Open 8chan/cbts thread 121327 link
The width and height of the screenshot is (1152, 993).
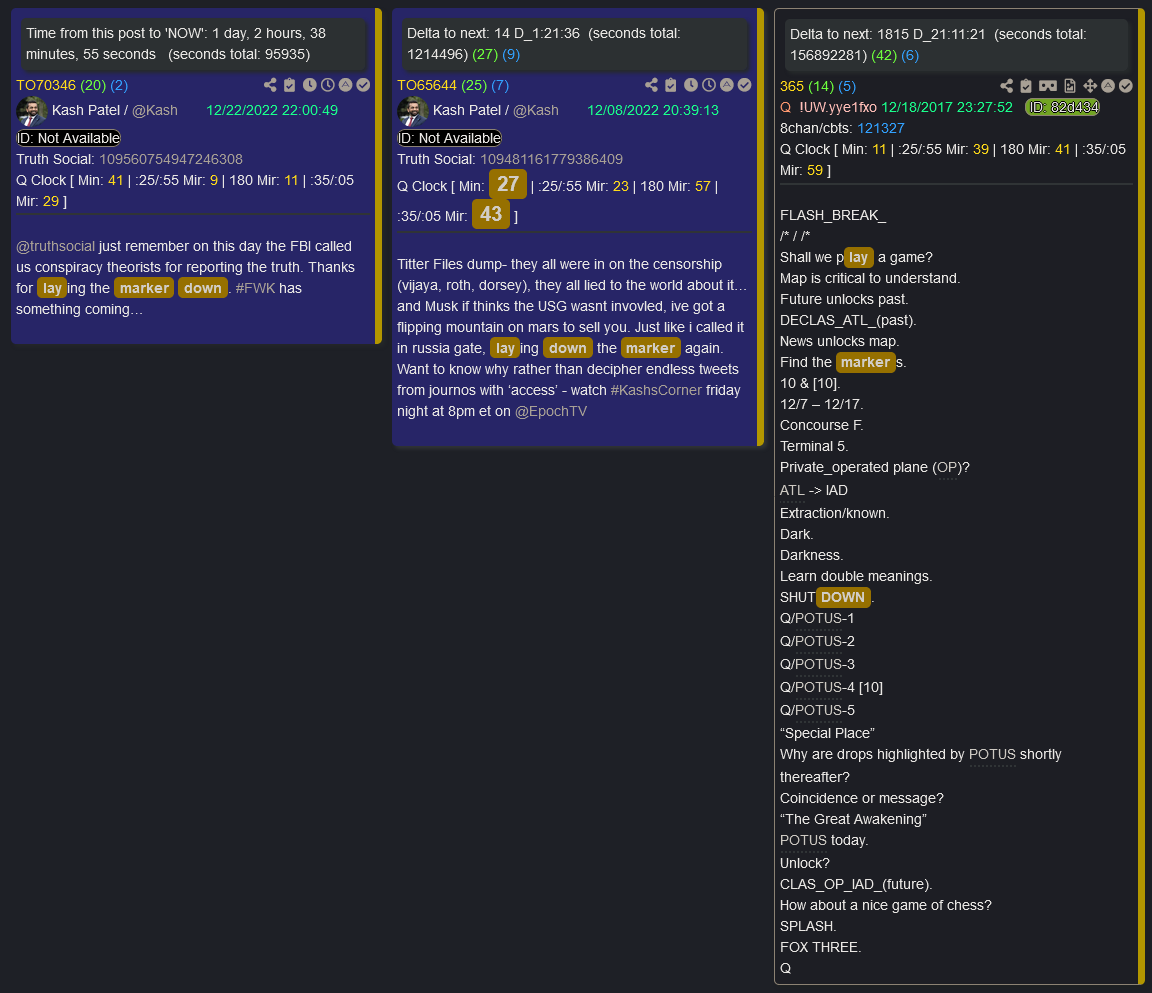coord(880,128)
